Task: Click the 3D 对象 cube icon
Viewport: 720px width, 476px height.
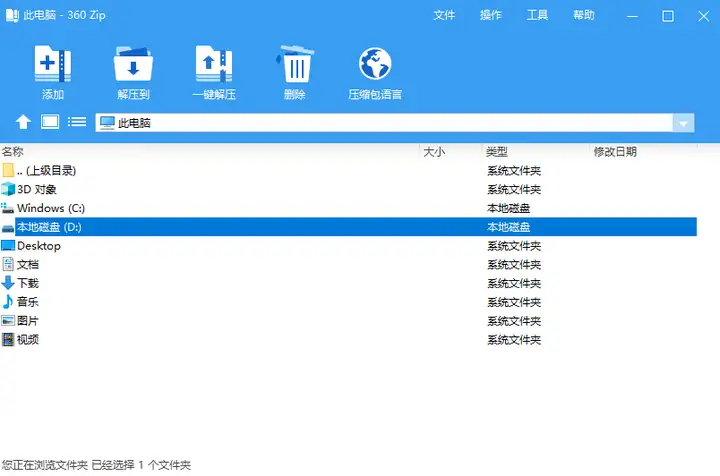Action: [x=8, y=189]
